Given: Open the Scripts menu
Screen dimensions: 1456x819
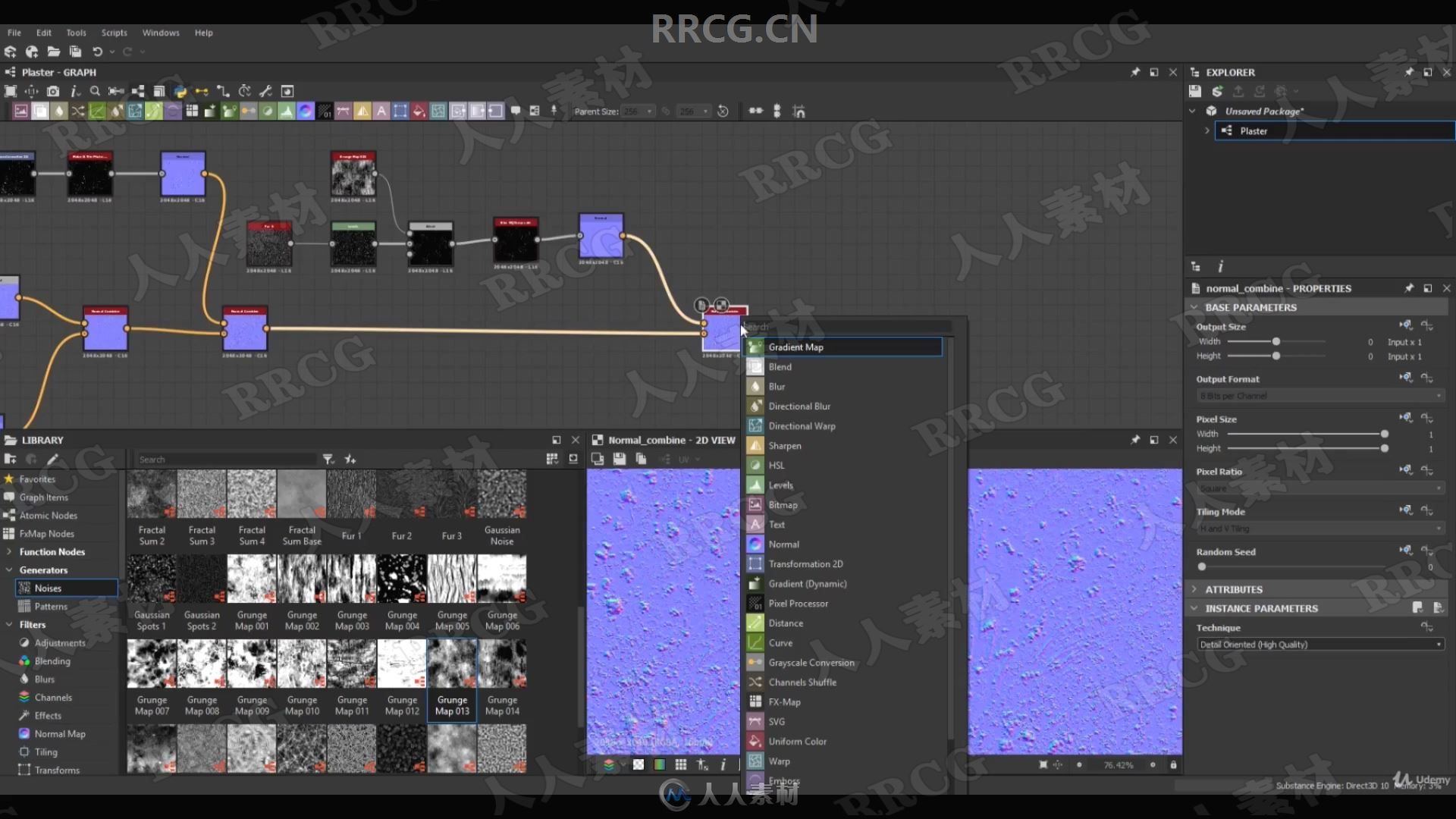Looking at the screenshot, I should click(x=115, y=33).
